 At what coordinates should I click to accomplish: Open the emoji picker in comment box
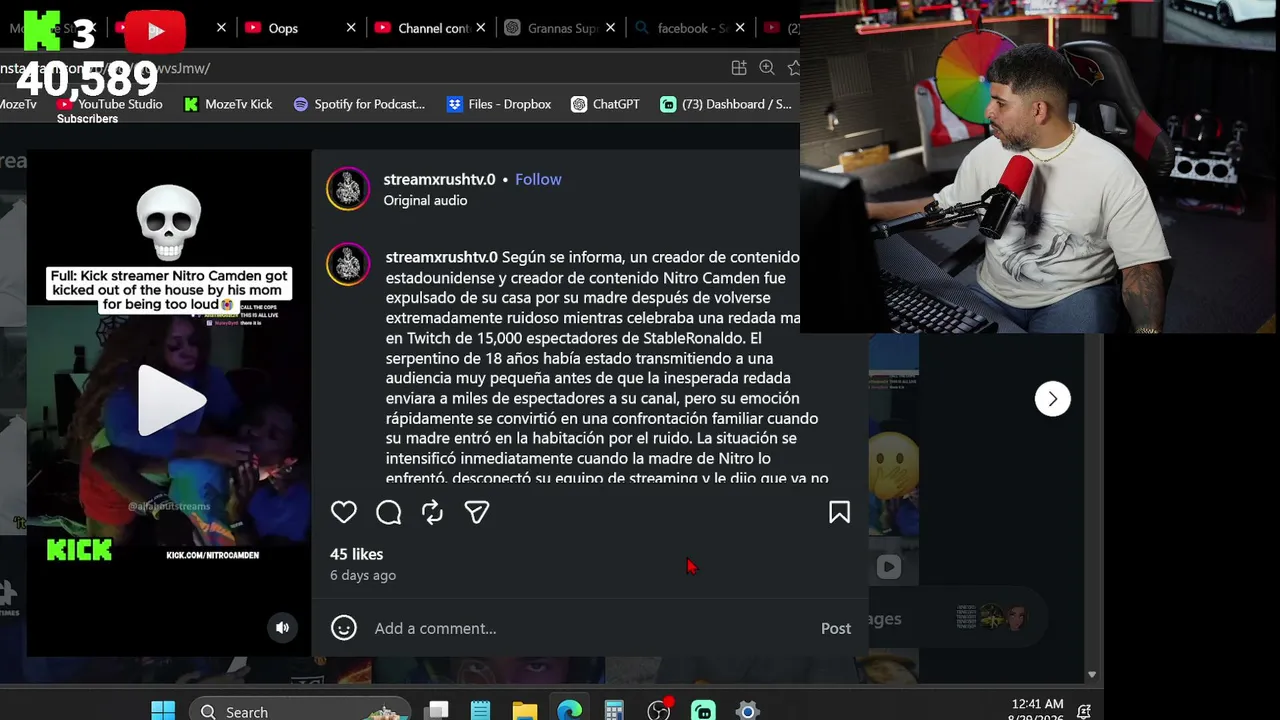(x=344, y=628)
